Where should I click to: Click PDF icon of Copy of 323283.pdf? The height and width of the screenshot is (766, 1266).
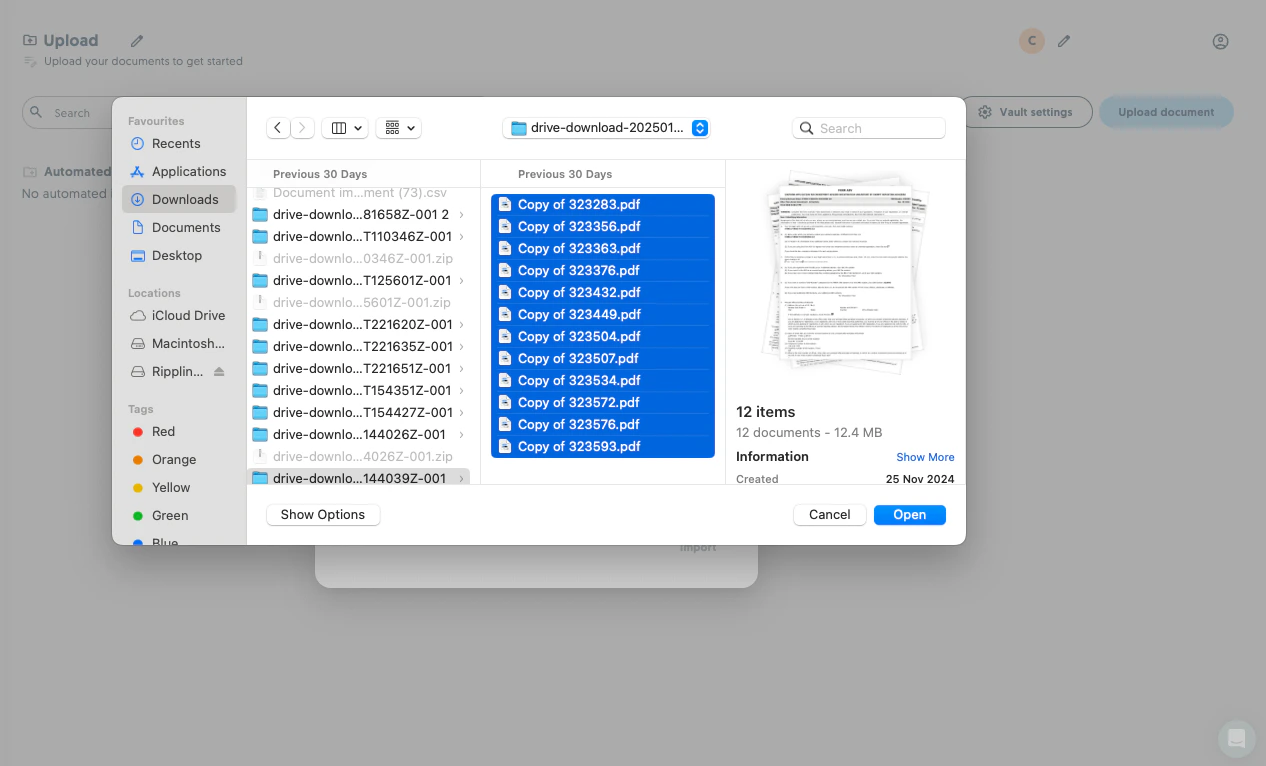pos(505,204)
